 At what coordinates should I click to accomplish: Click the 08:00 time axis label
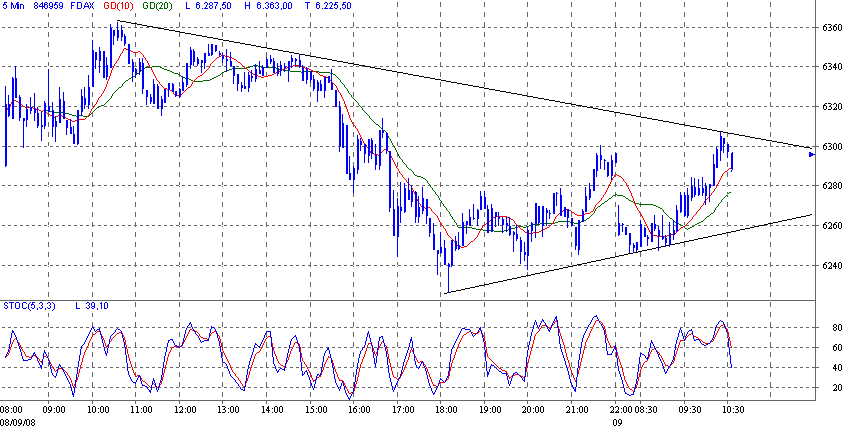[11, 410]
